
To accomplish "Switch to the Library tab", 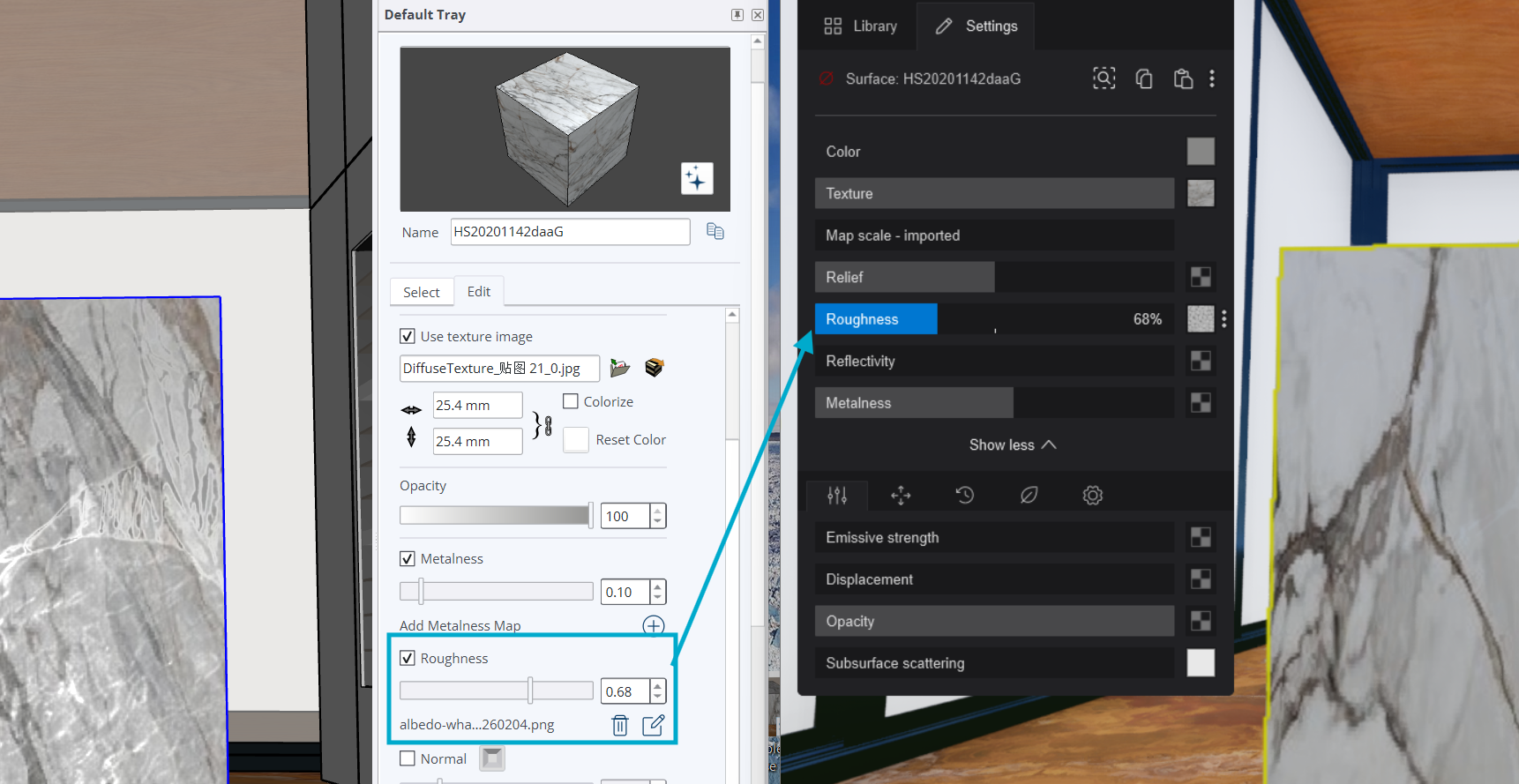I will [860, 26].
